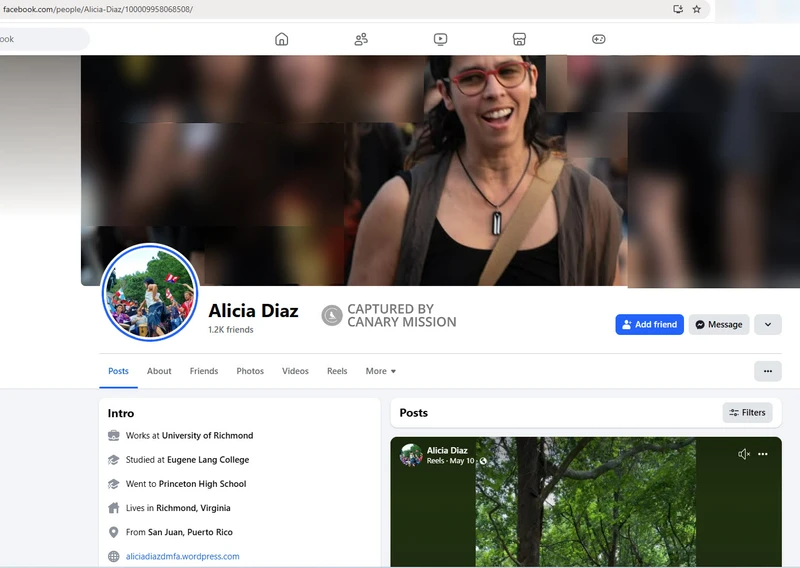Open Princeton High School link

203,484
